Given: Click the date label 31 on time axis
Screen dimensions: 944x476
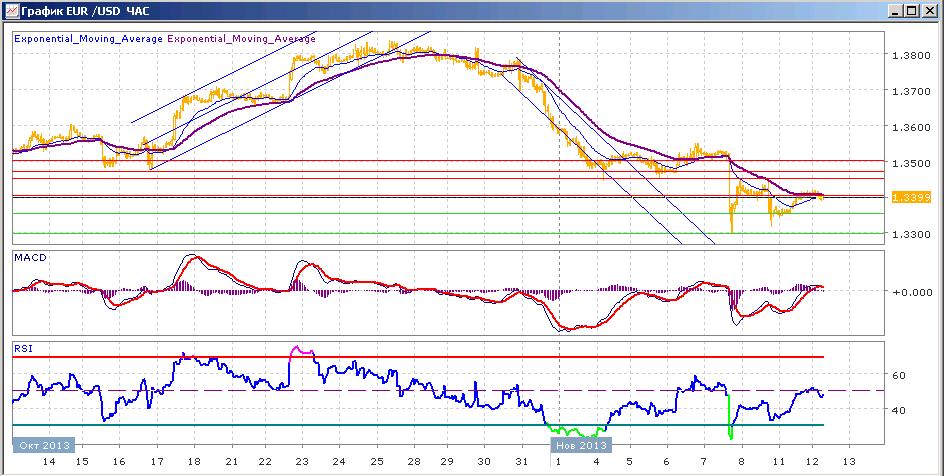Looking at the screenshot, I should pyautogui.click(x=521, y=462).
